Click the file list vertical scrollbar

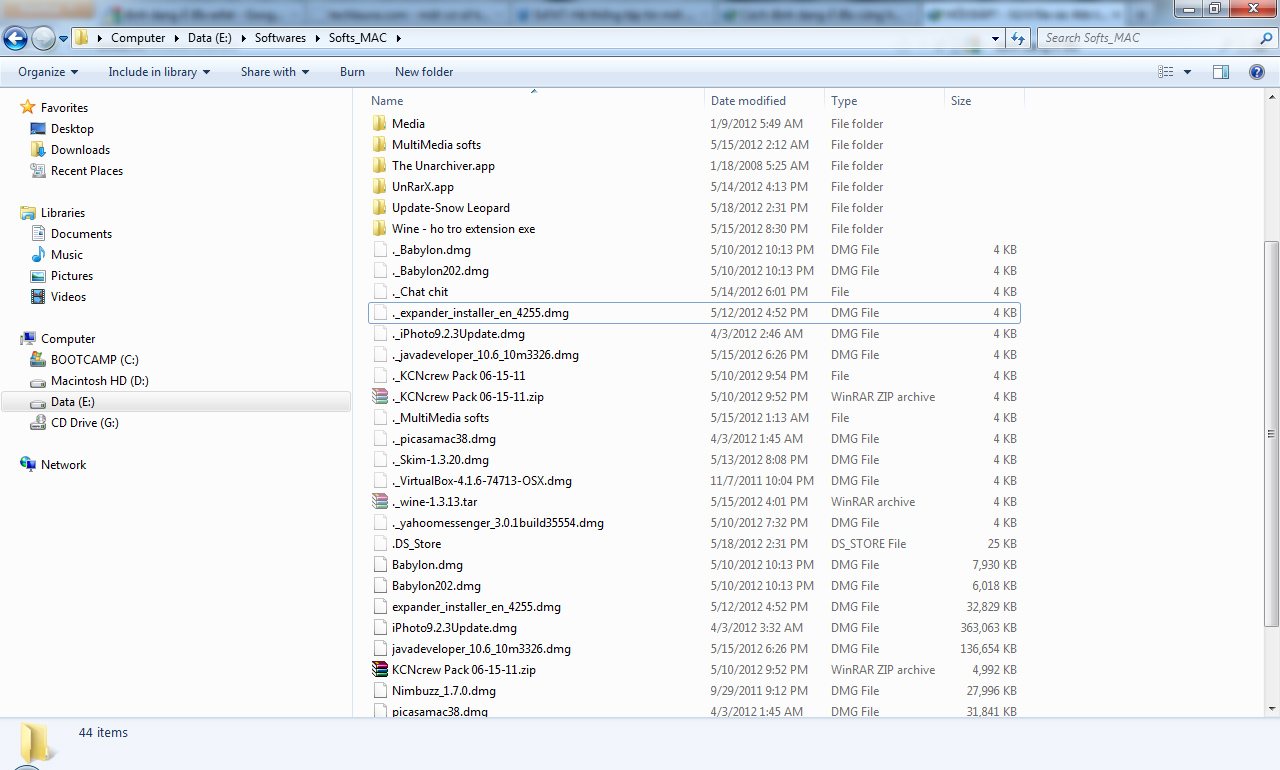[1271, 433]
